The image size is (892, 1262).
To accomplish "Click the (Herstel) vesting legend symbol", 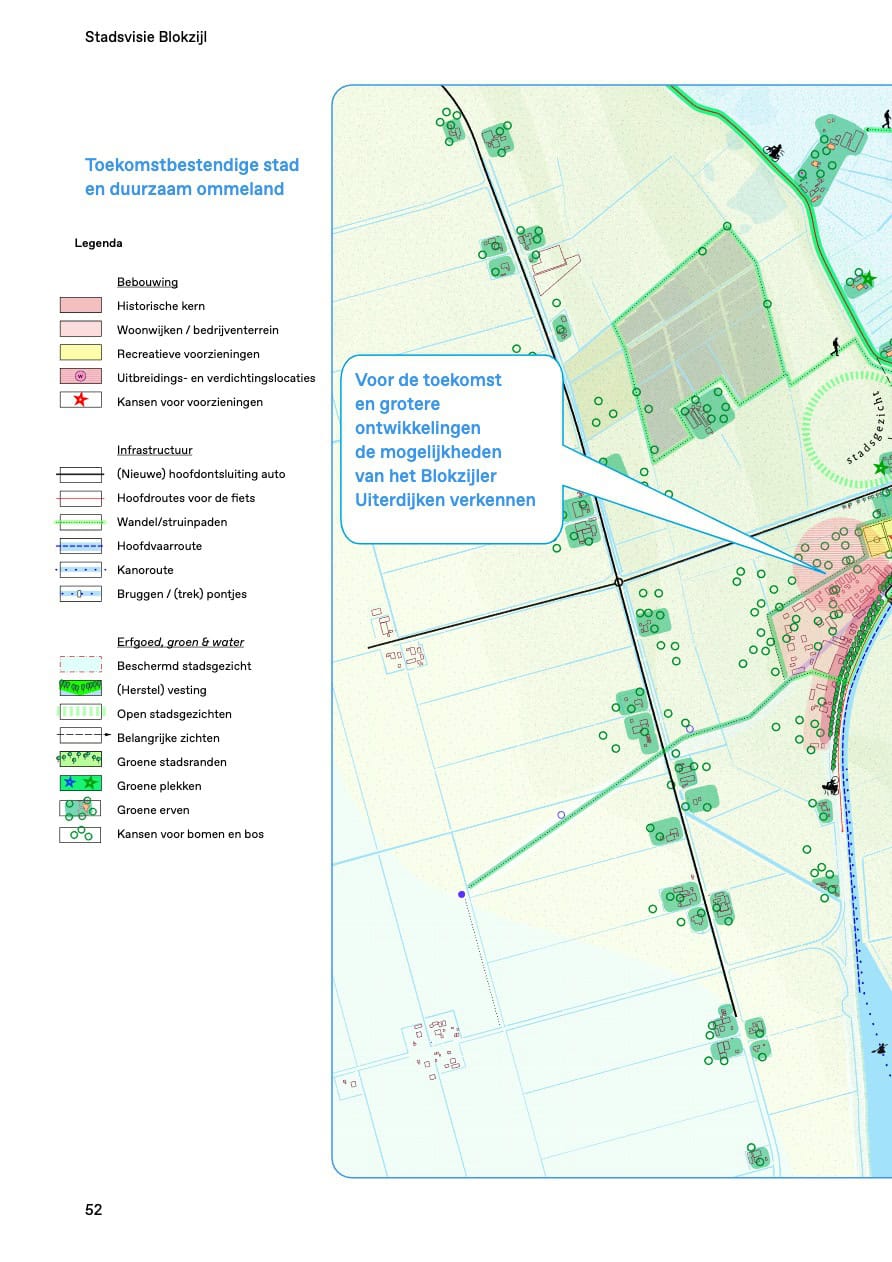I will 81,689.
